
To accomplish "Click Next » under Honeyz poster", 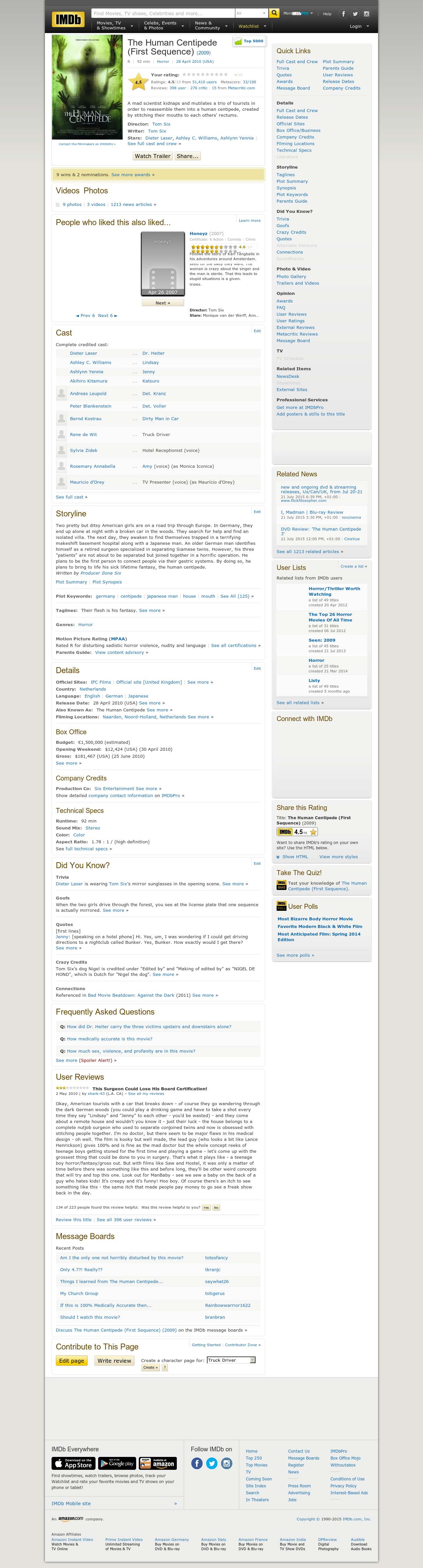I will tap(163, 302).
